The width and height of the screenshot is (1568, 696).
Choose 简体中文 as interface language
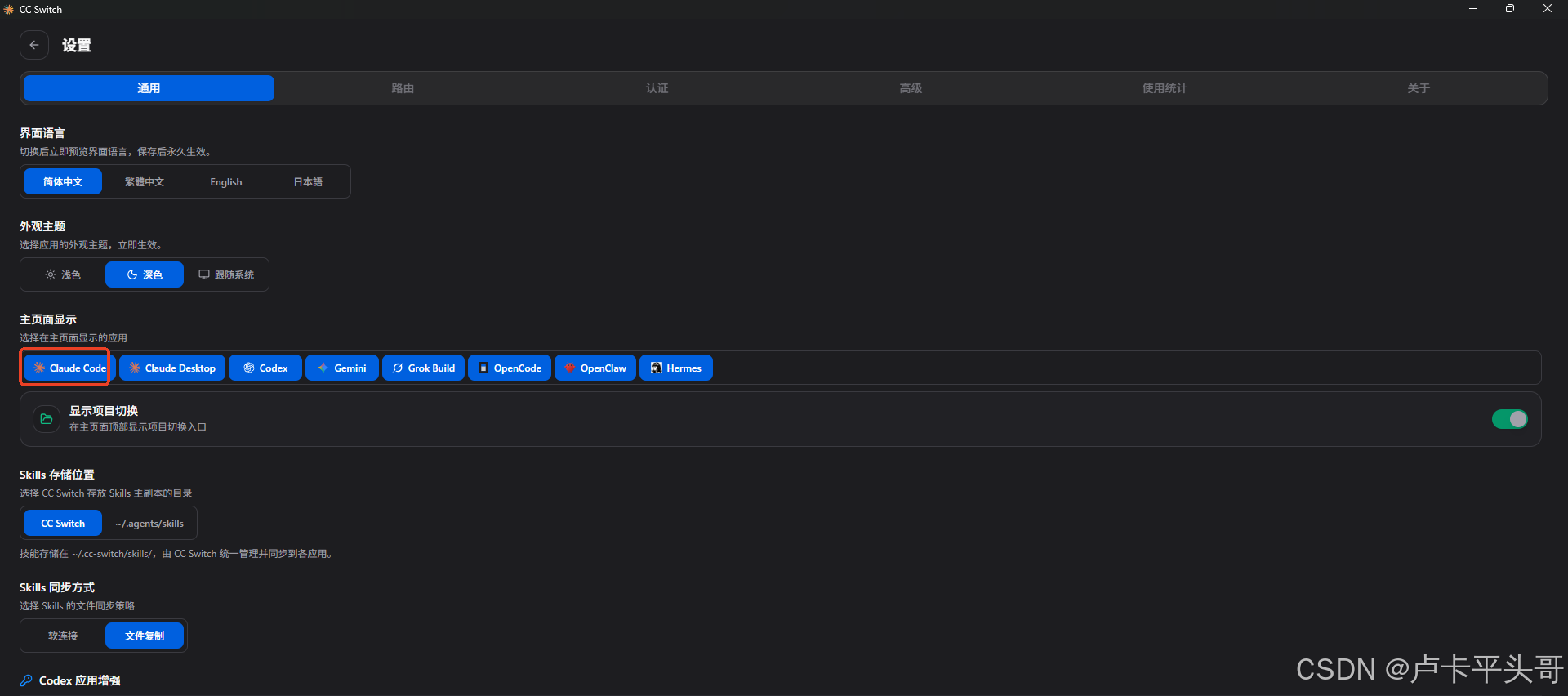point(63,181)
